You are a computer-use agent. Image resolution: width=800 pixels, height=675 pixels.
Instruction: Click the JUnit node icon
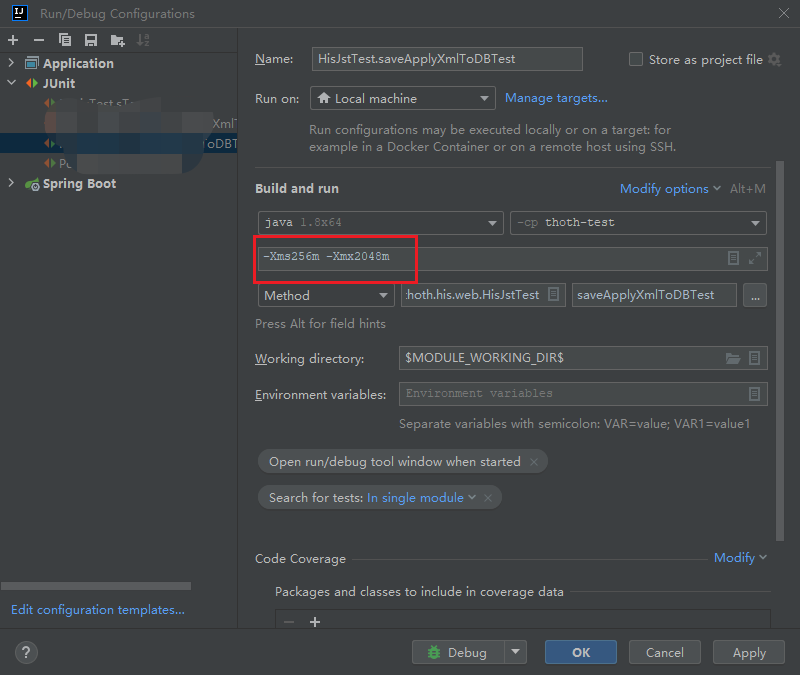click(32, 83)
